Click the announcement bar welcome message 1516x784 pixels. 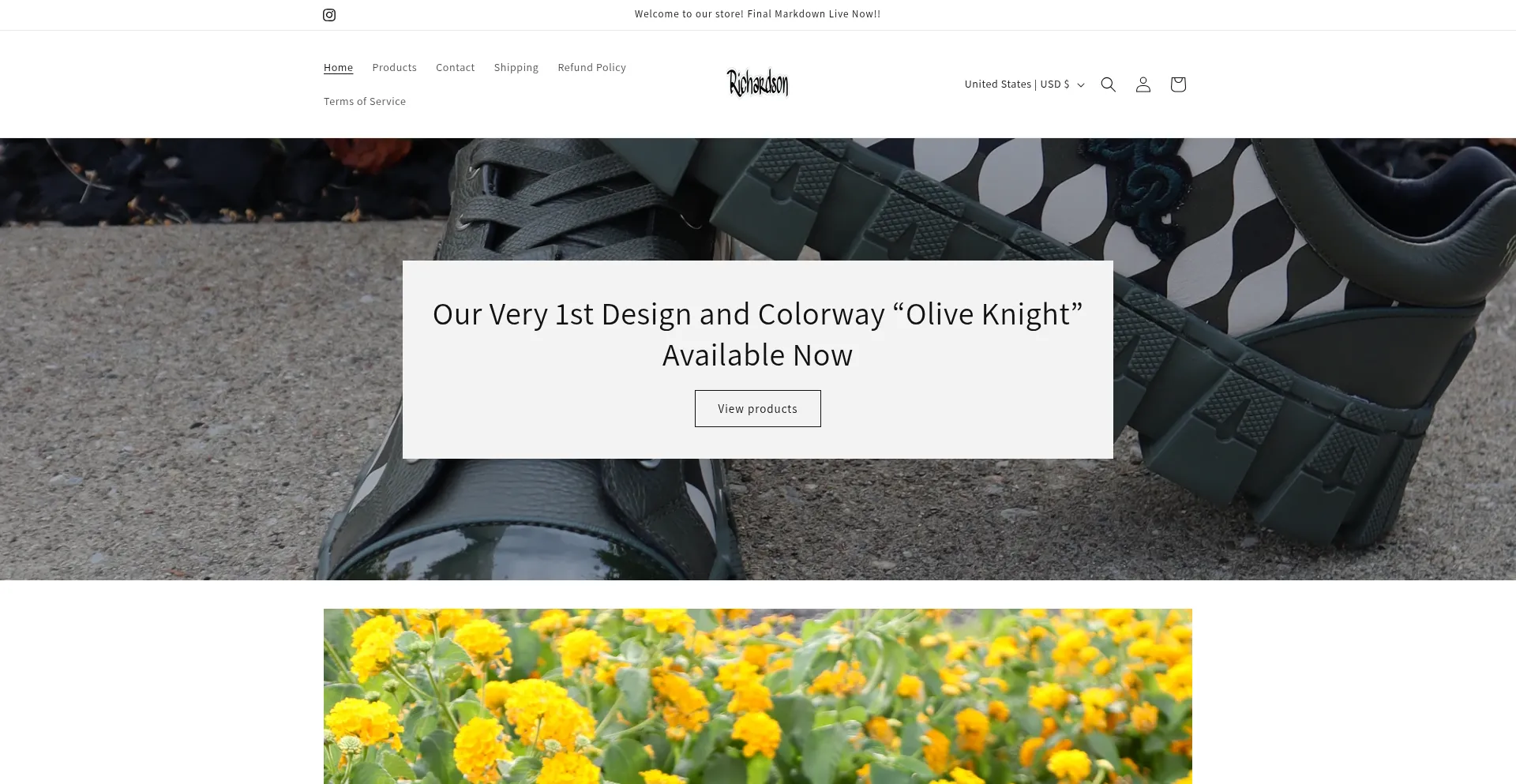coord(758,14)
